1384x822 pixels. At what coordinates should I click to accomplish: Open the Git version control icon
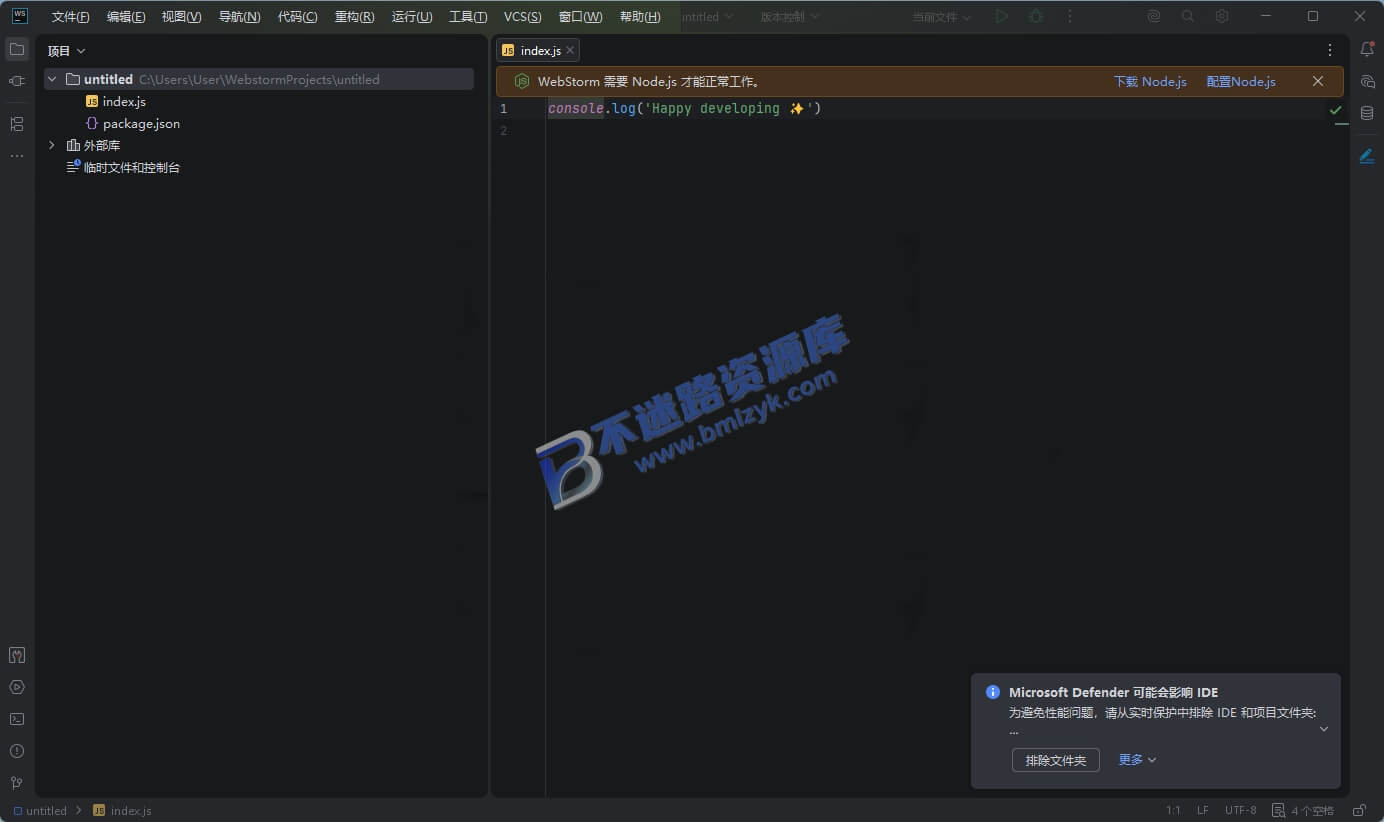tap(17, 783)
